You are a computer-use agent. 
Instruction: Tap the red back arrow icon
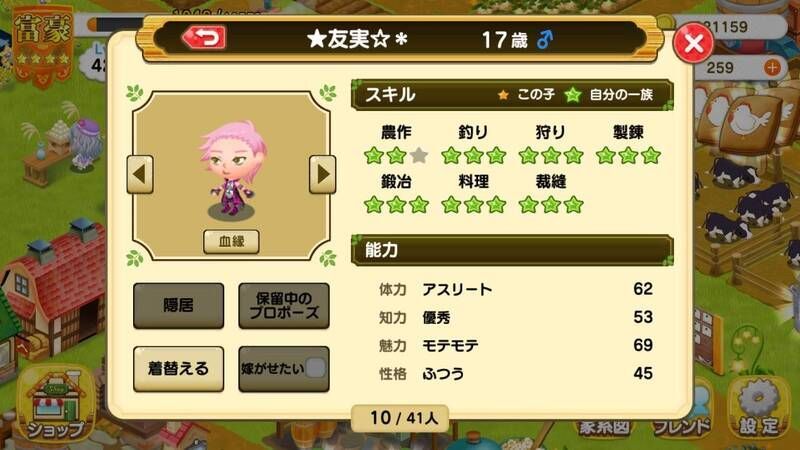[204, 38]
